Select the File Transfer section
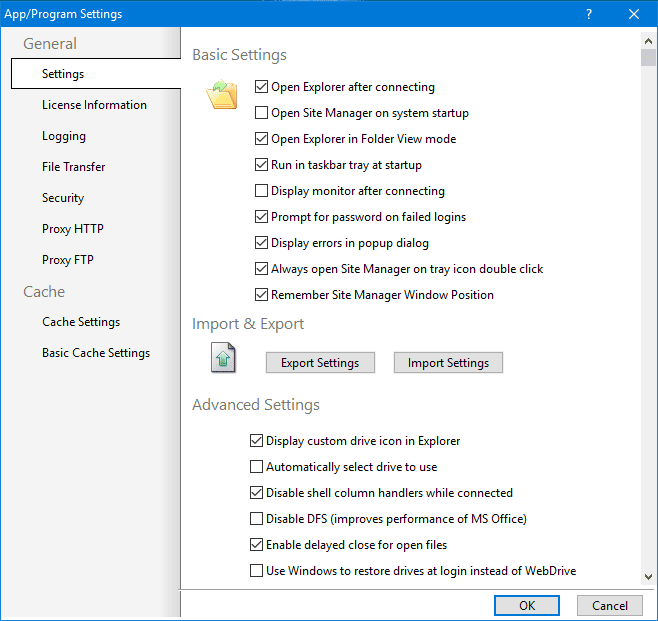This screenshot has width=658, height=621. coord(73,167)
